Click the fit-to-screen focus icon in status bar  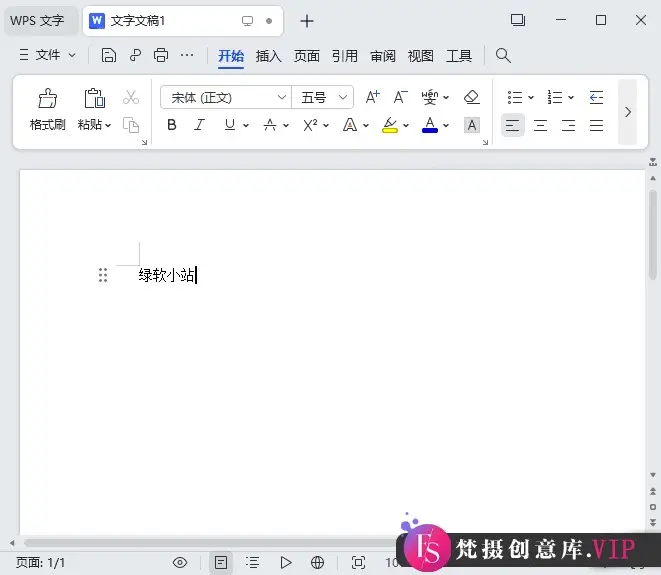click(x=358, y=562)
